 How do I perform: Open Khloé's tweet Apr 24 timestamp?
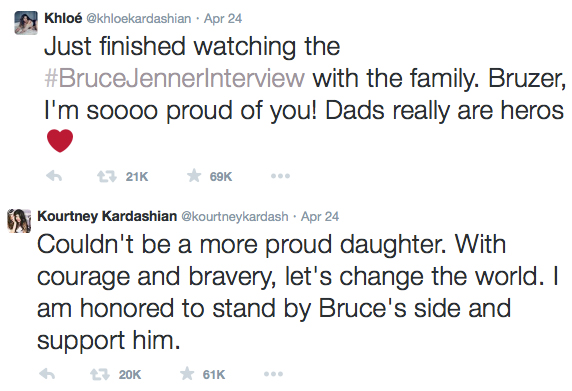pos(223,19)
